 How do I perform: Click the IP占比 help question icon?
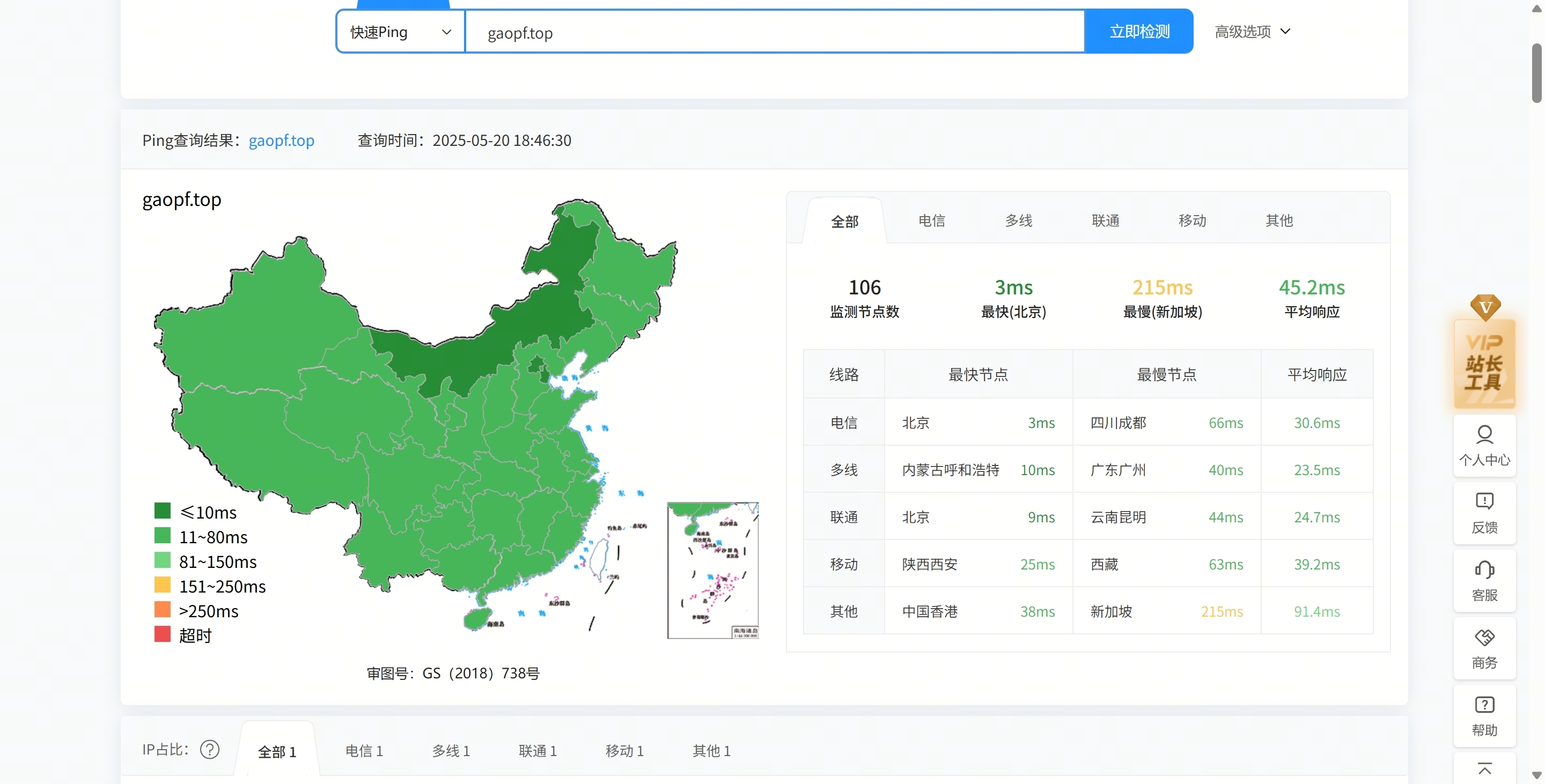[209, 749]
